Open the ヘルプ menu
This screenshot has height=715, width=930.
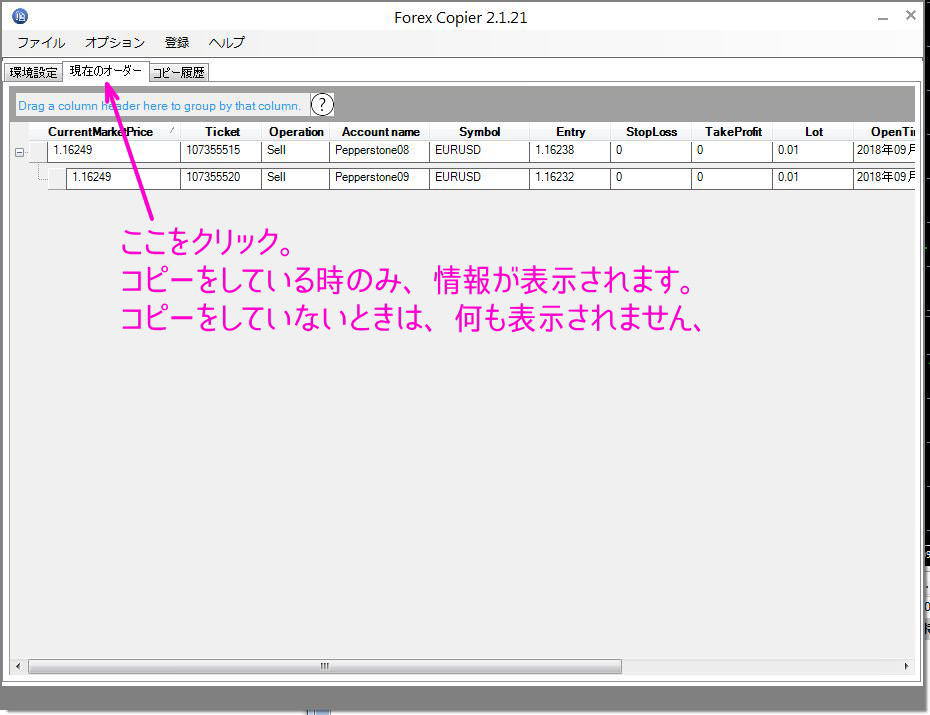(226, 43)
